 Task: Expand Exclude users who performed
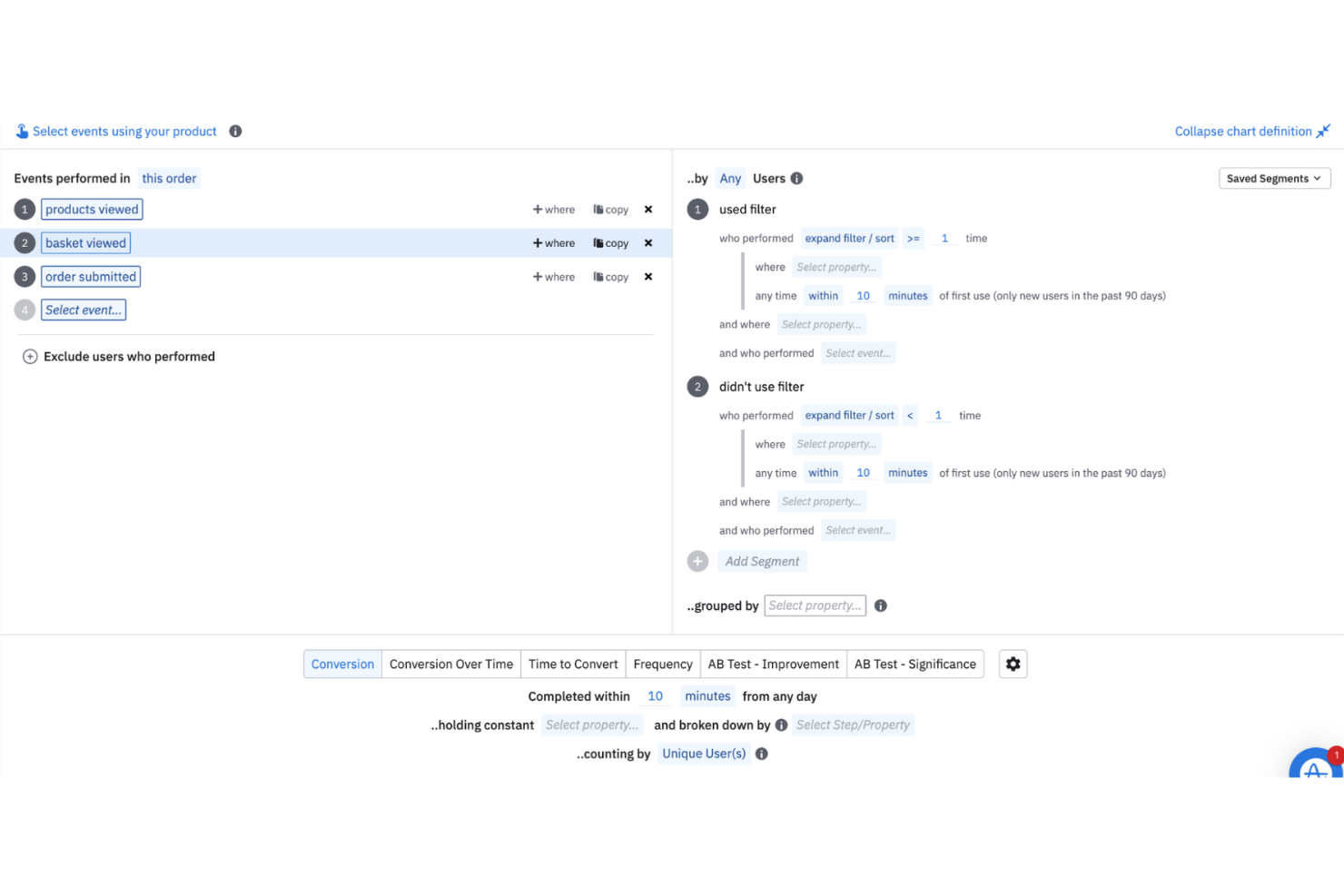[x=30, y=357]
